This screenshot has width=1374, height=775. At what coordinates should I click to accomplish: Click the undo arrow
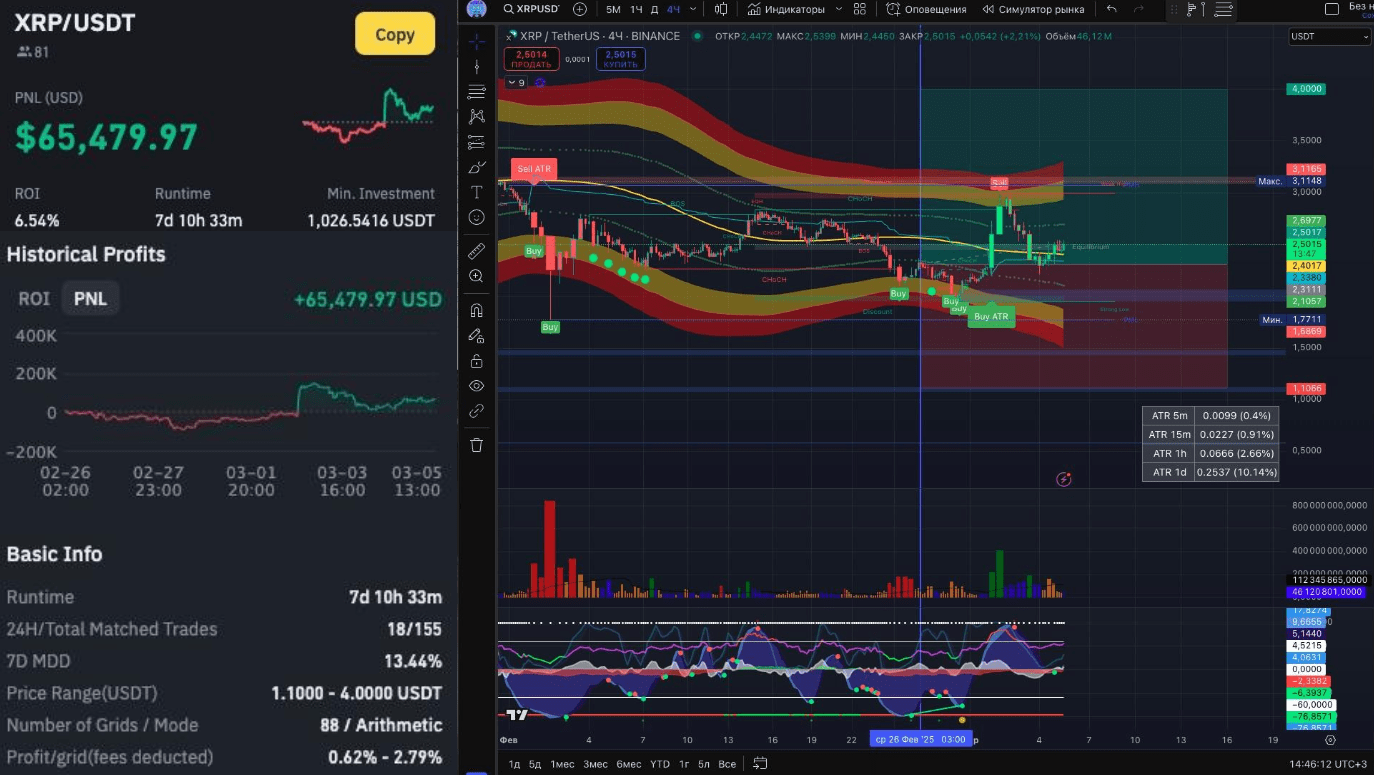tap(1111, 9)
